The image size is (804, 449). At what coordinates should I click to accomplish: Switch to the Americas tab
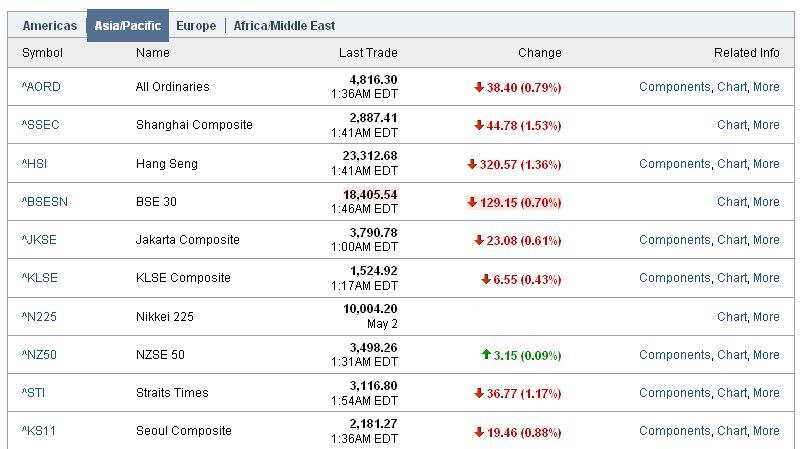point(50,26)
